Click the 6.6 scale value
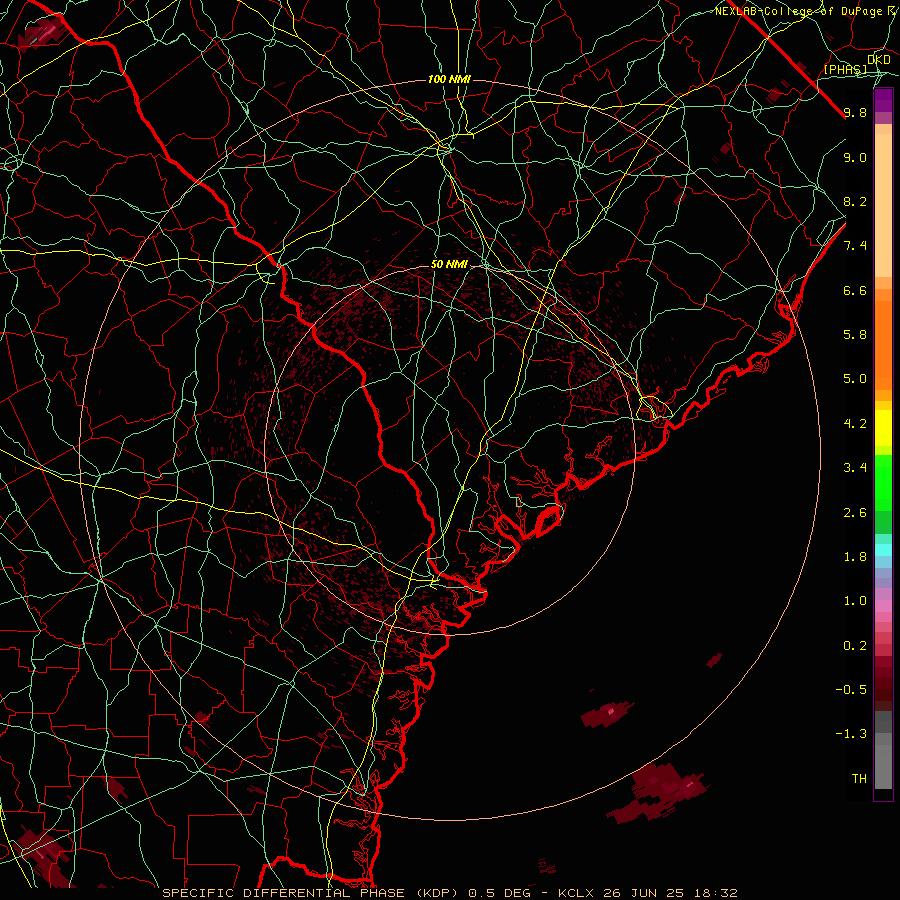The width and height of the screenshot is (900, 900). pyautogui.click(x=855, y=290)
